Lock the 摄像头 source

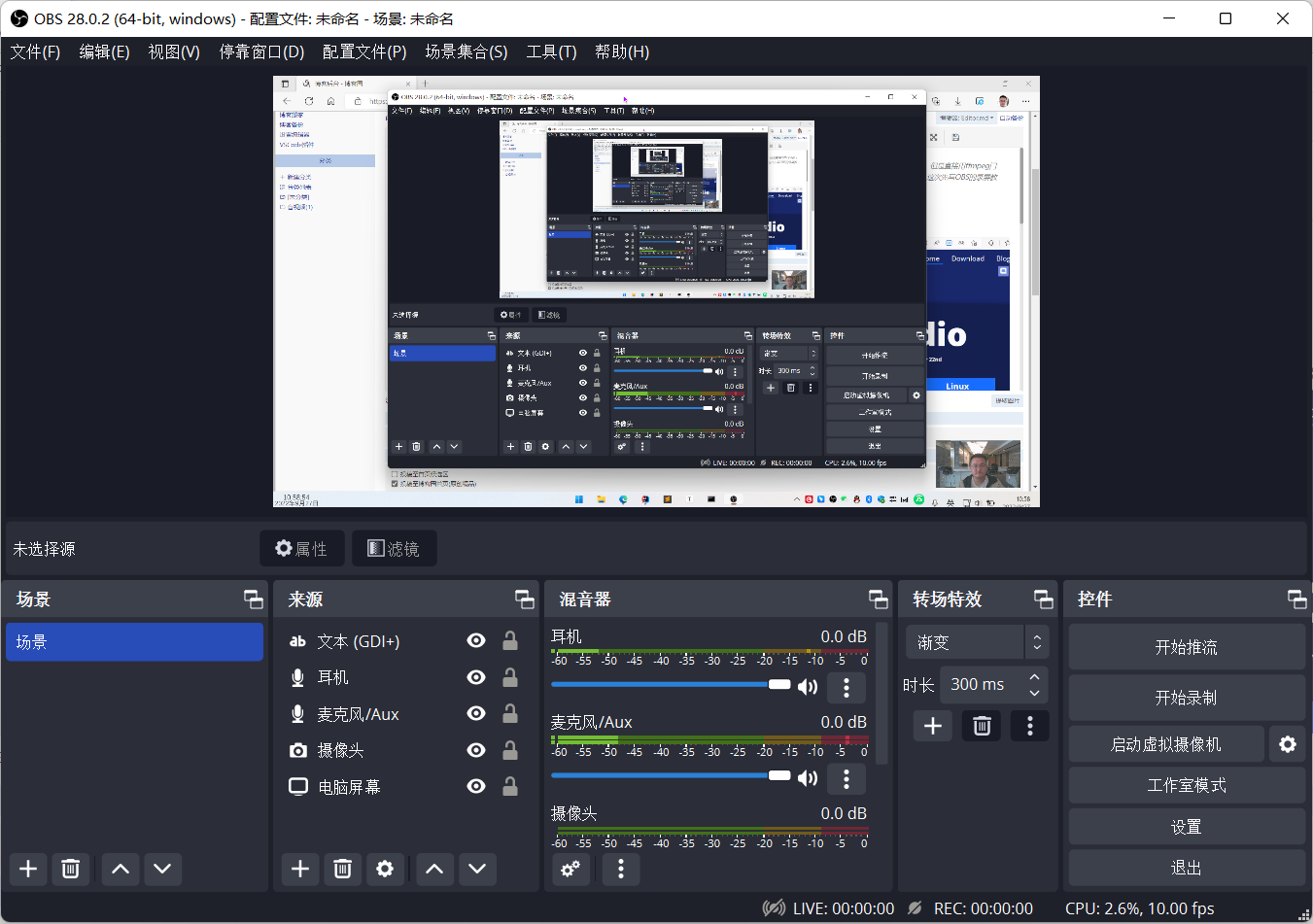pos(509,750)
